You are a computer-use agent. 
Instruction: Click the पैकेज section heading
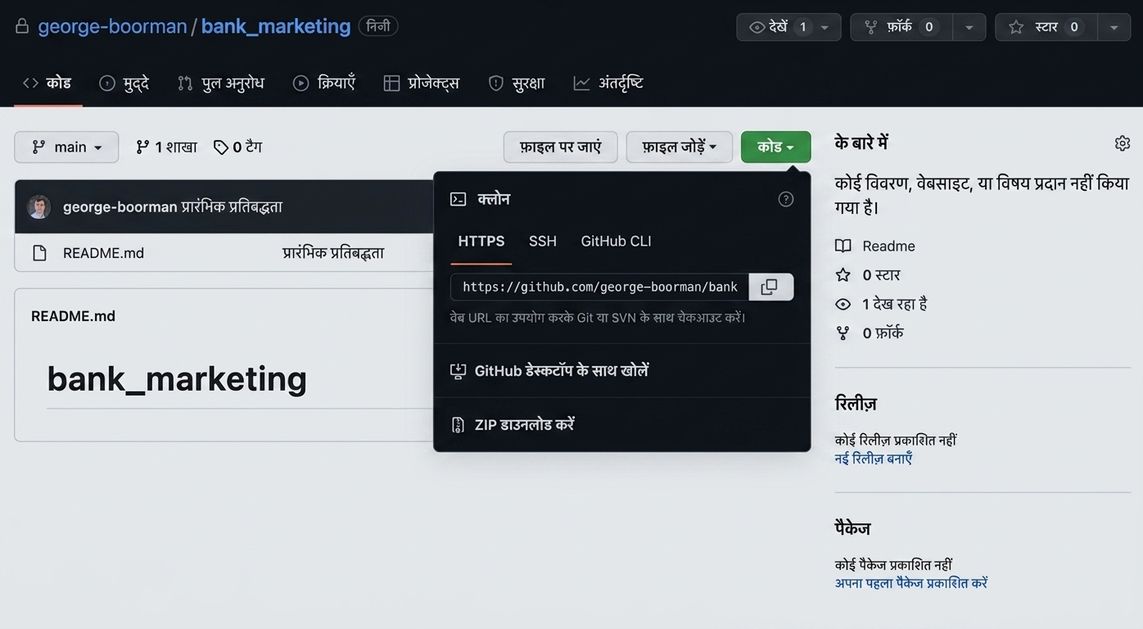click(853, 528)
